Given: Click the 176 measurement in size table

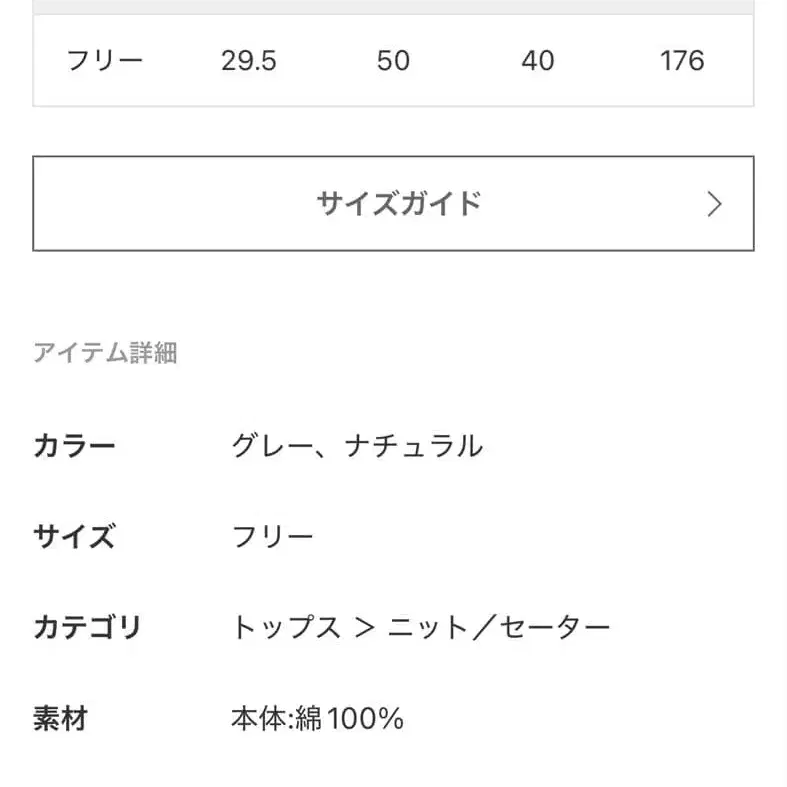Looking at the screenshot, I should click(x=682, y=60).
